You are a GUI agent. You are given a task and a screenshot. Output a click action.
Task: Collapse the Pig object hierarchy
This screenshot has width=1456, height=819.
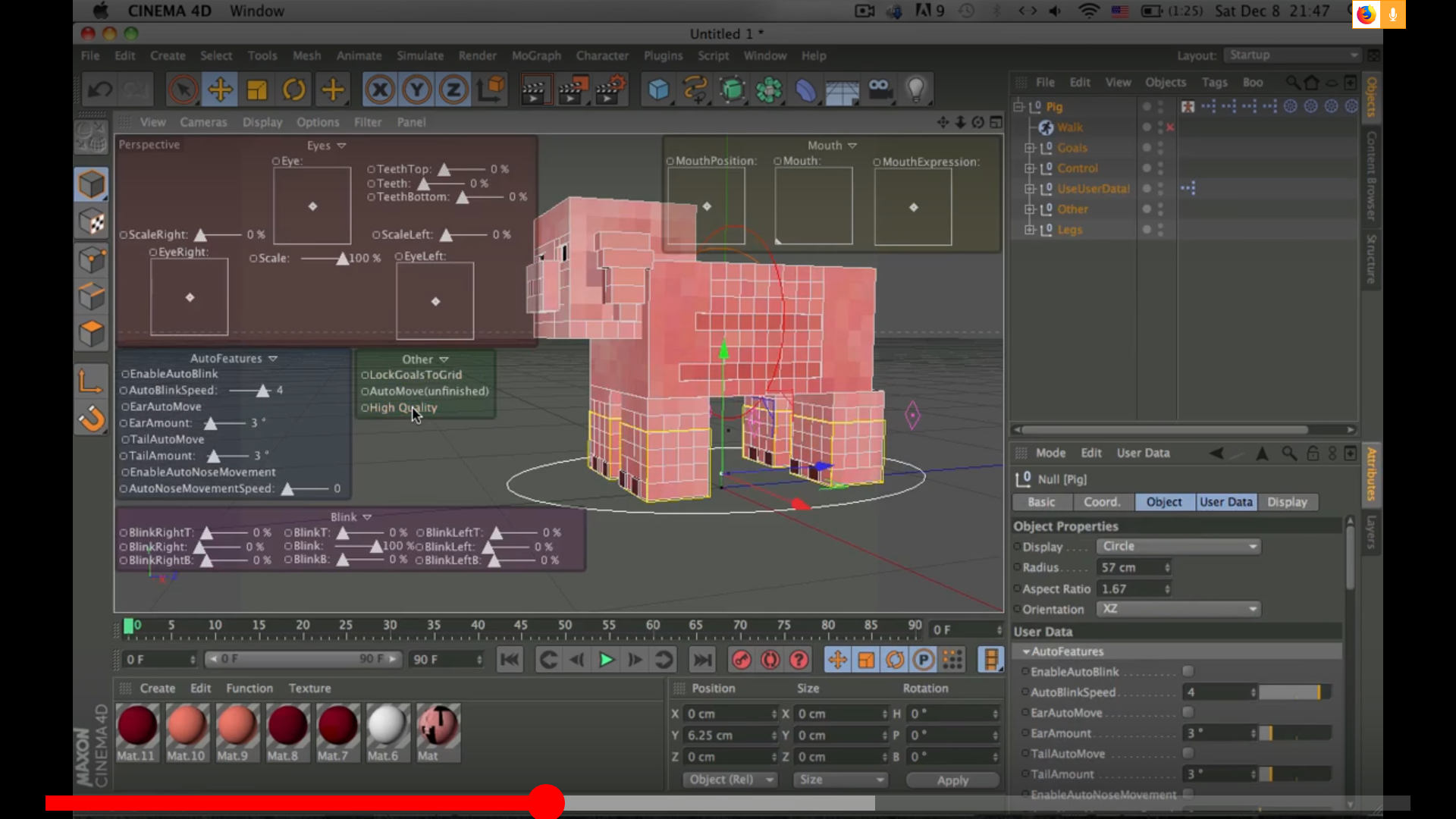tap(1018, 107)
